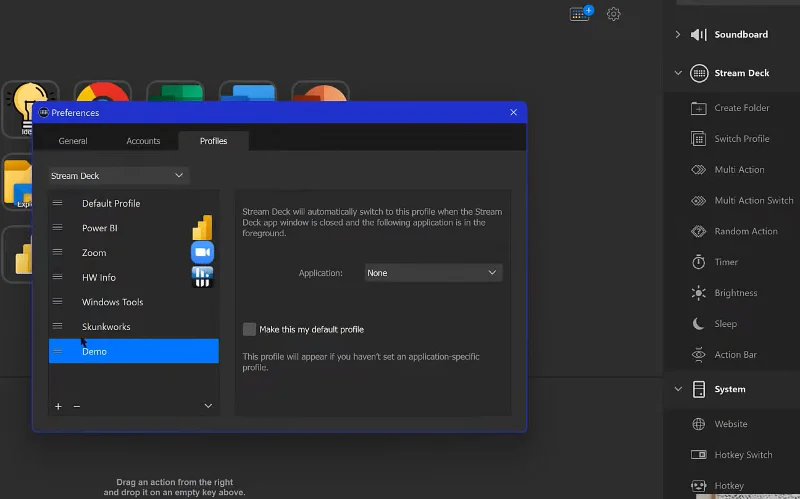Screen dimensions: 800x499
Task: Open the Application dropdown showing None
Action: [433, 273]
